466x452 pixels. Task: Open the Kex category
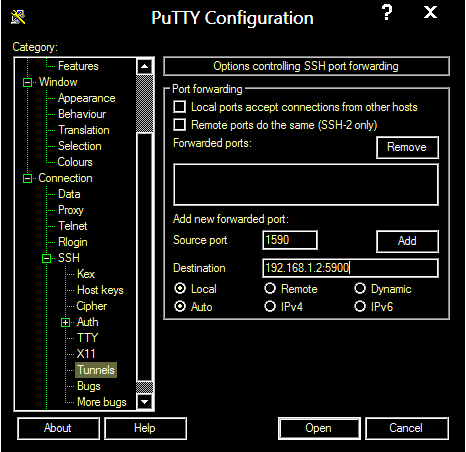86,274
